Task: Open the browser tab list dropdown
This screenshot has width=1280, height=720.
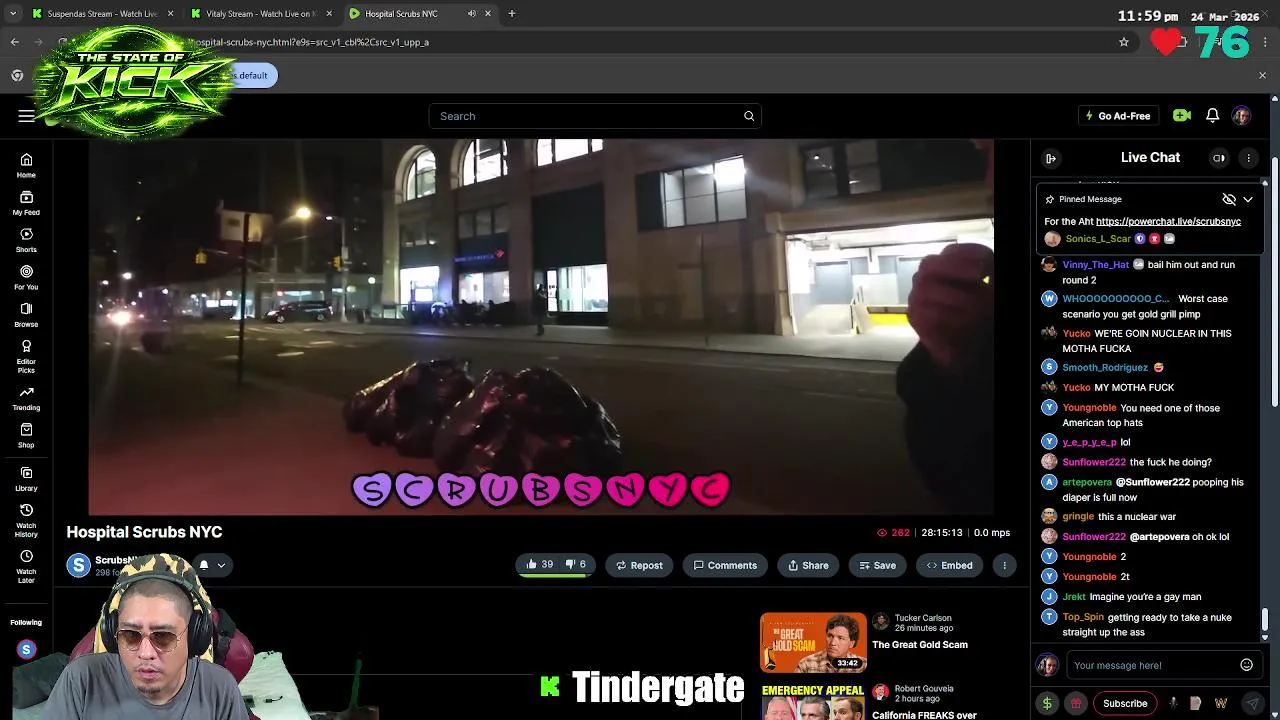Action: tap(13, 14)
